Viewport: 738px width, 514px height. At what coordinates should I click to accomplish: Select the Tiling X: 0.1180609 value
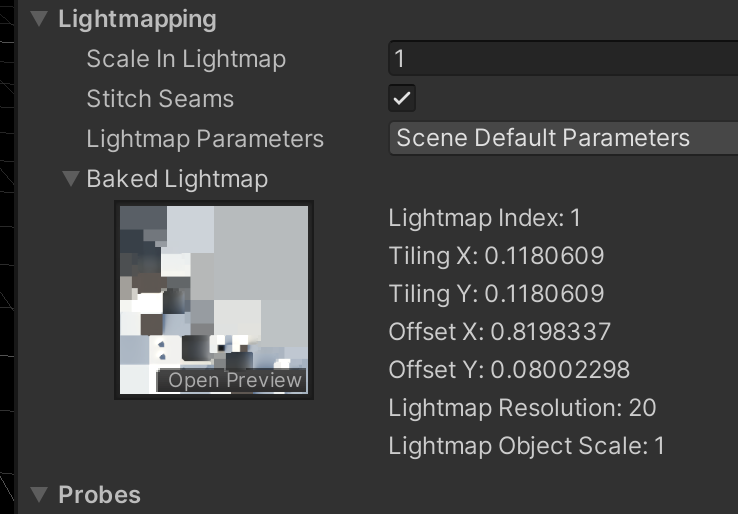tap(496, 256)
